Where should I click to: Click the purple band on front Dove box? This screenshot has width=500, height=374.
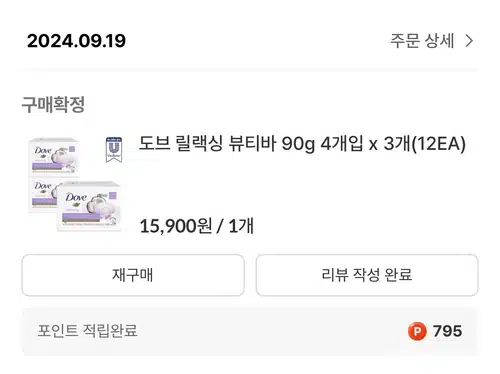click(81, 218)
